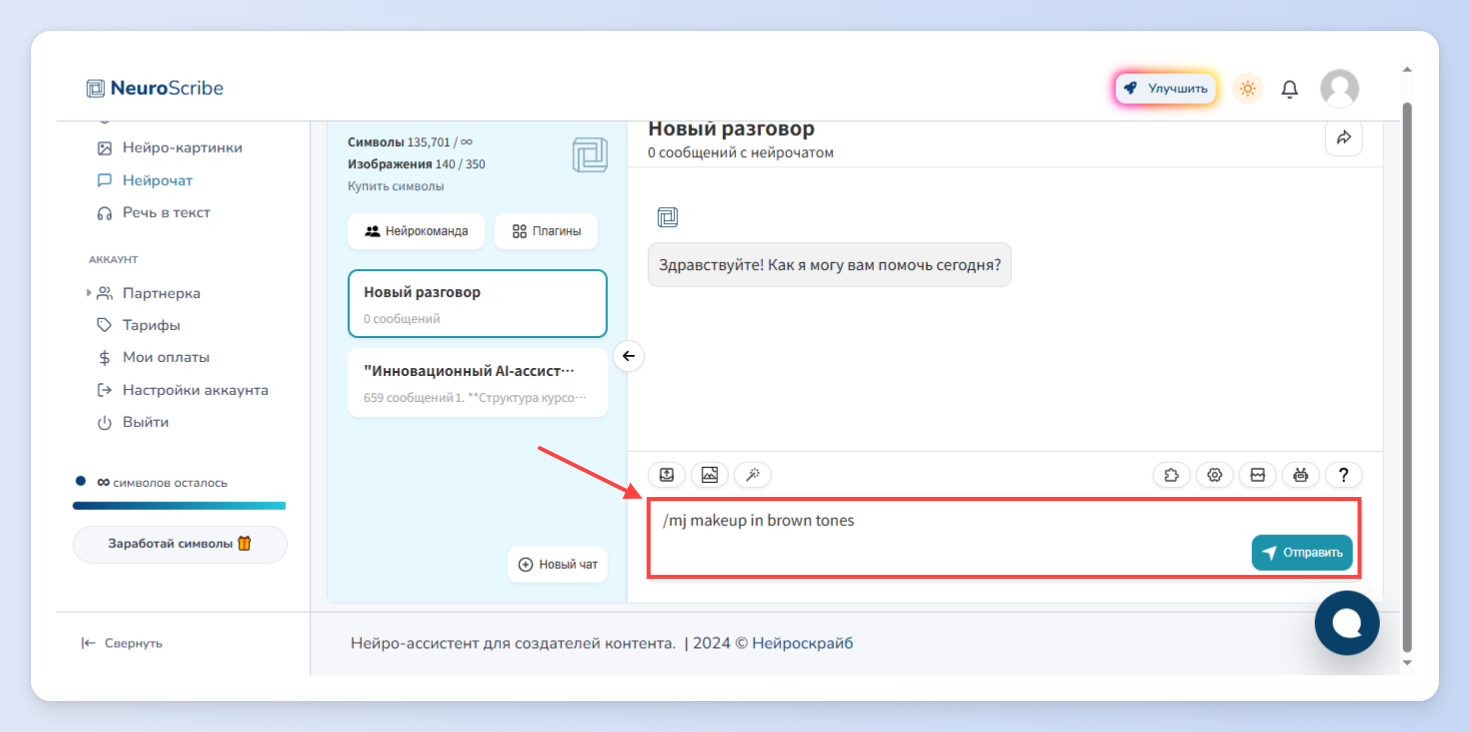Screen dimensions: 1470x732
Task: Select the Инновационный AI-ассист conversation
Action: 477,382
